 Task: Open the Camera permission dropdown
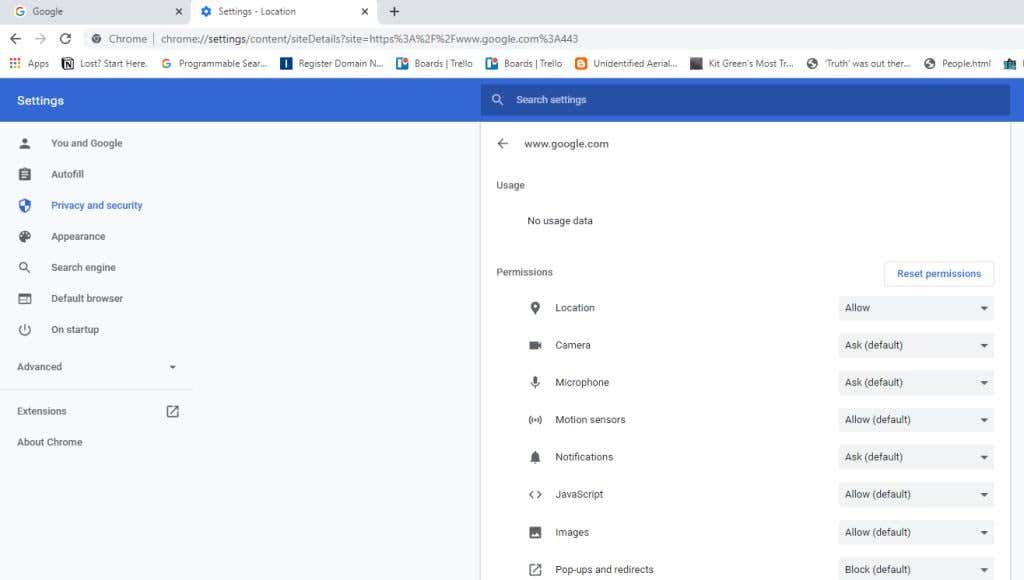[x=916, y=346]
